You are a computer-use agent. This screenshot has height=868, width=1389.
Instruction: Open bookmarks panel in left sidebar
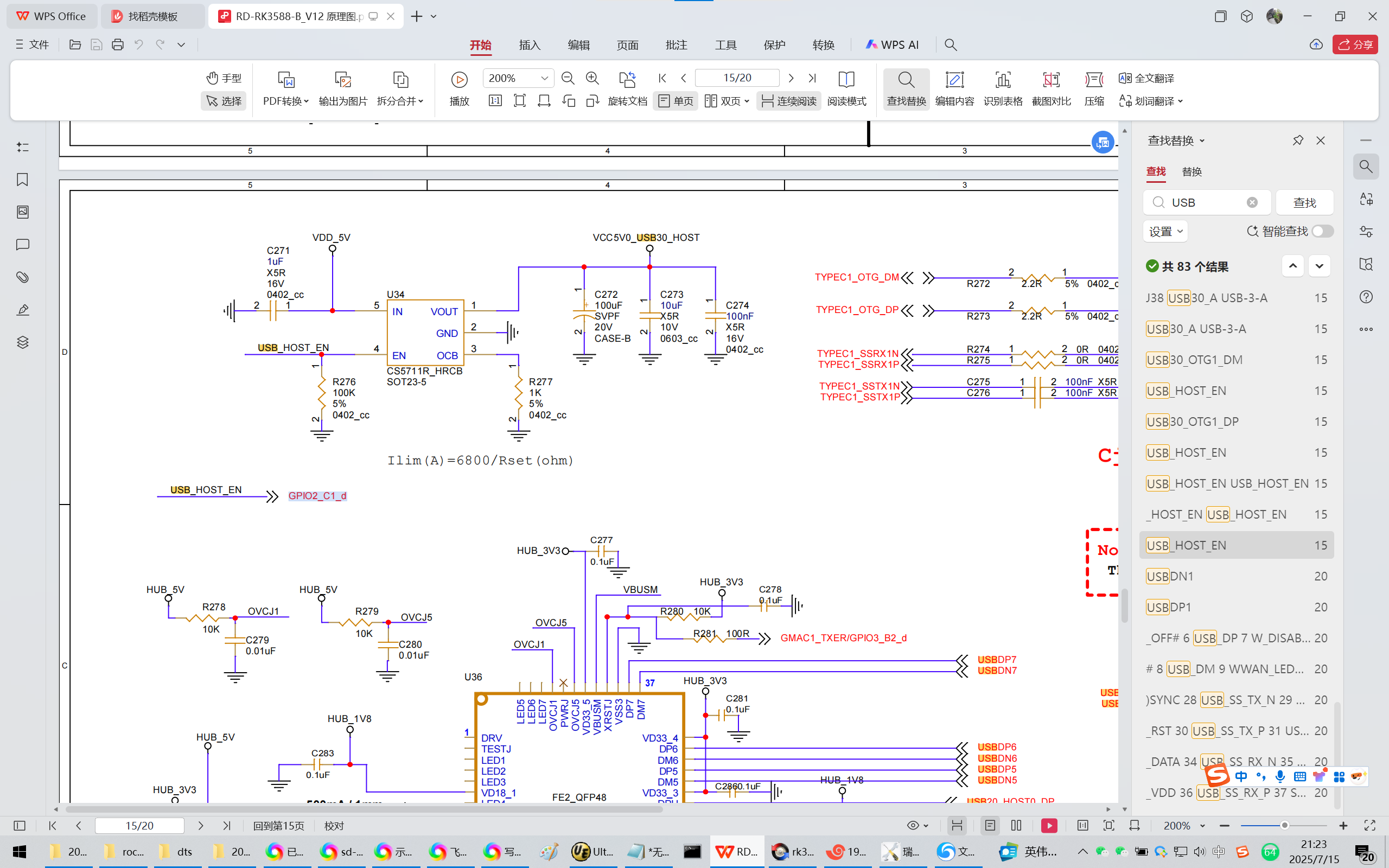[22, 180]
